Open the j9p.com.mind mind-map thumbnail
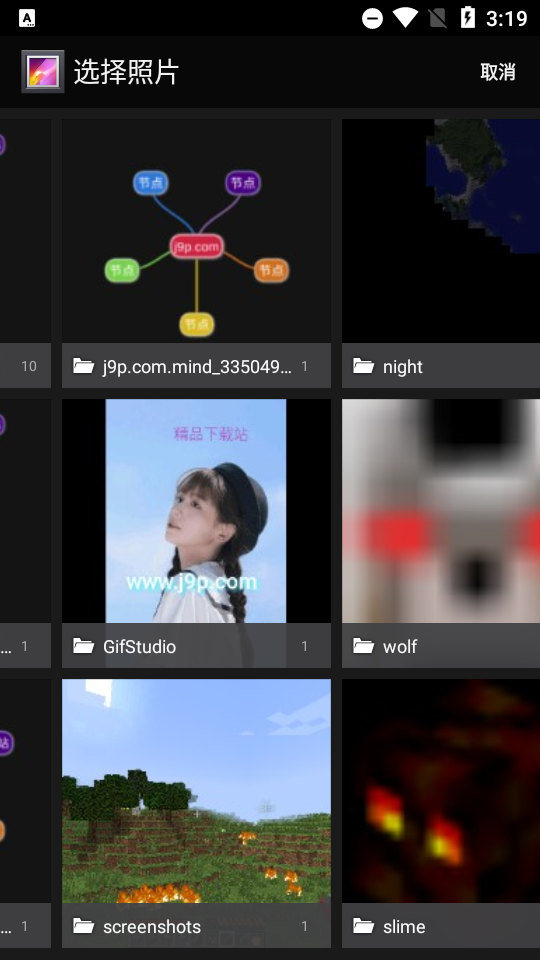540x960 pixels. point(197,231)
